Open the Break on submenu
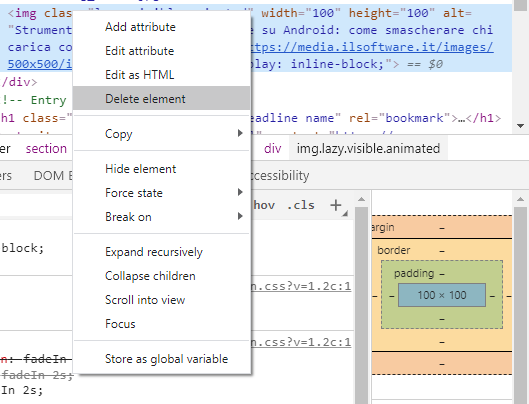The width and height of the screenshot is (529, 404). pyautogui.click(x=162, y=217)
